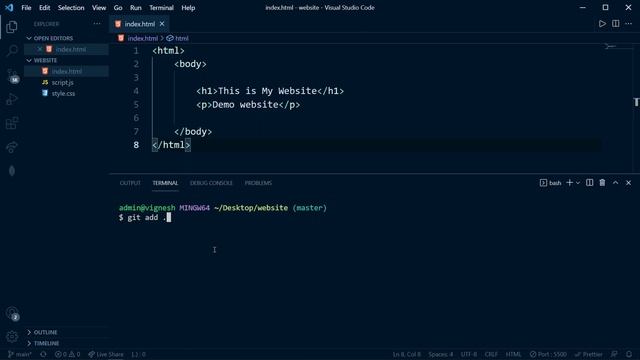Split the terminal panel
Viewport: 640px width, 360px height.
(x=589, y=183)
